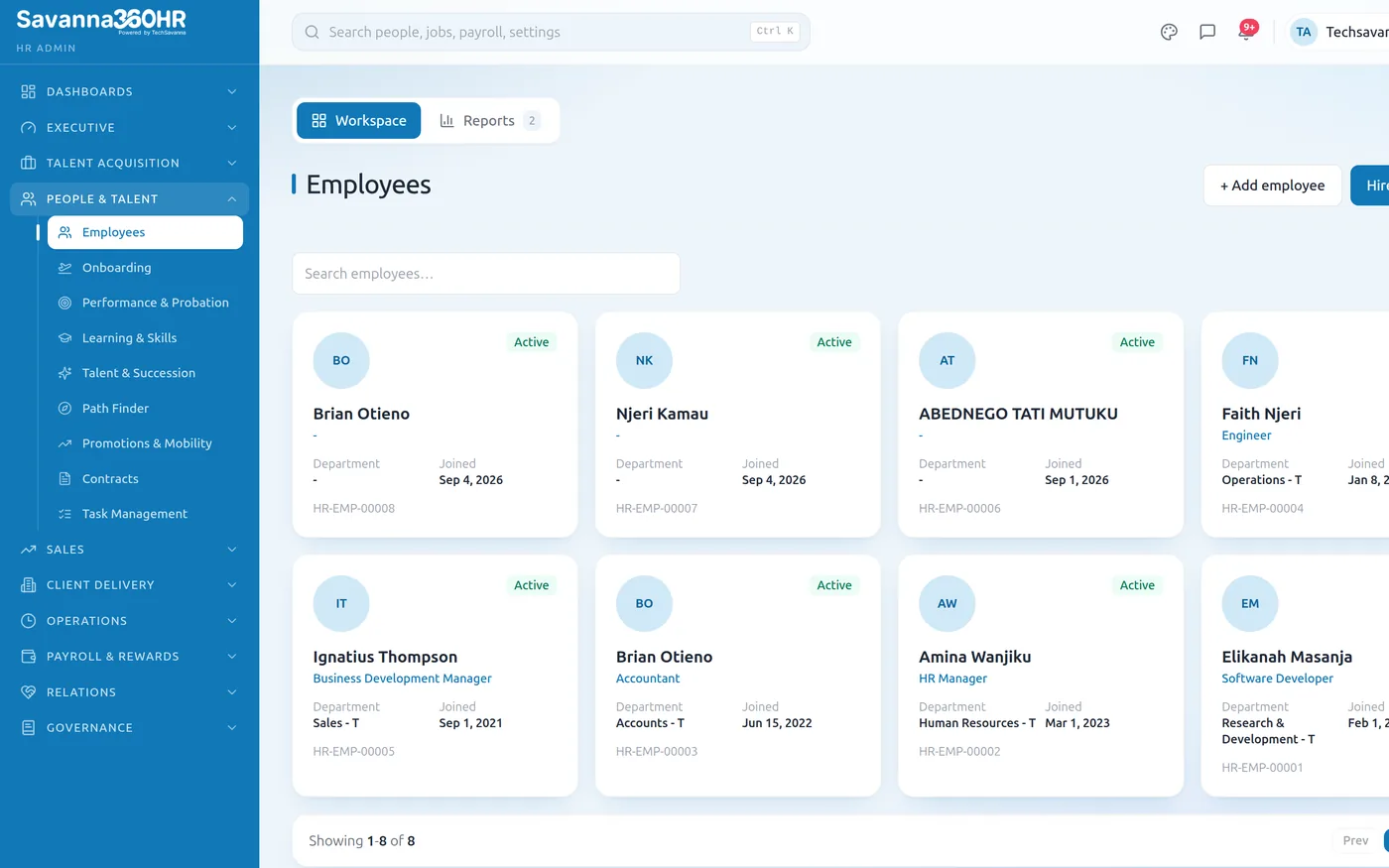Screen dimensions: 1389x868
Task: Open Talent & Succession page
Action: (x=145, y=373)
